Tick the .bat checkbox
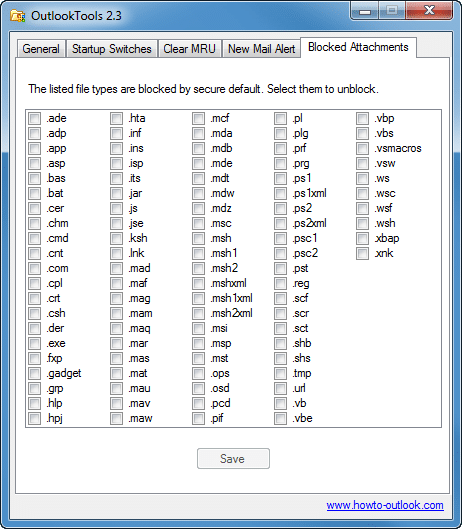462x529 pixels. [x=34, y=193]
